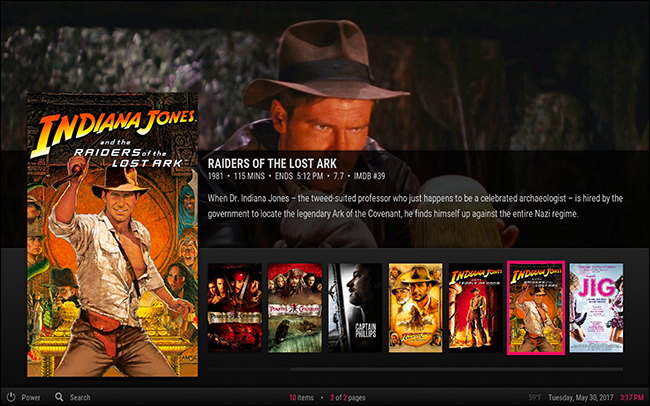The image size is (650, 406).
Task: Click the movie plot description text
Action: 415,206
